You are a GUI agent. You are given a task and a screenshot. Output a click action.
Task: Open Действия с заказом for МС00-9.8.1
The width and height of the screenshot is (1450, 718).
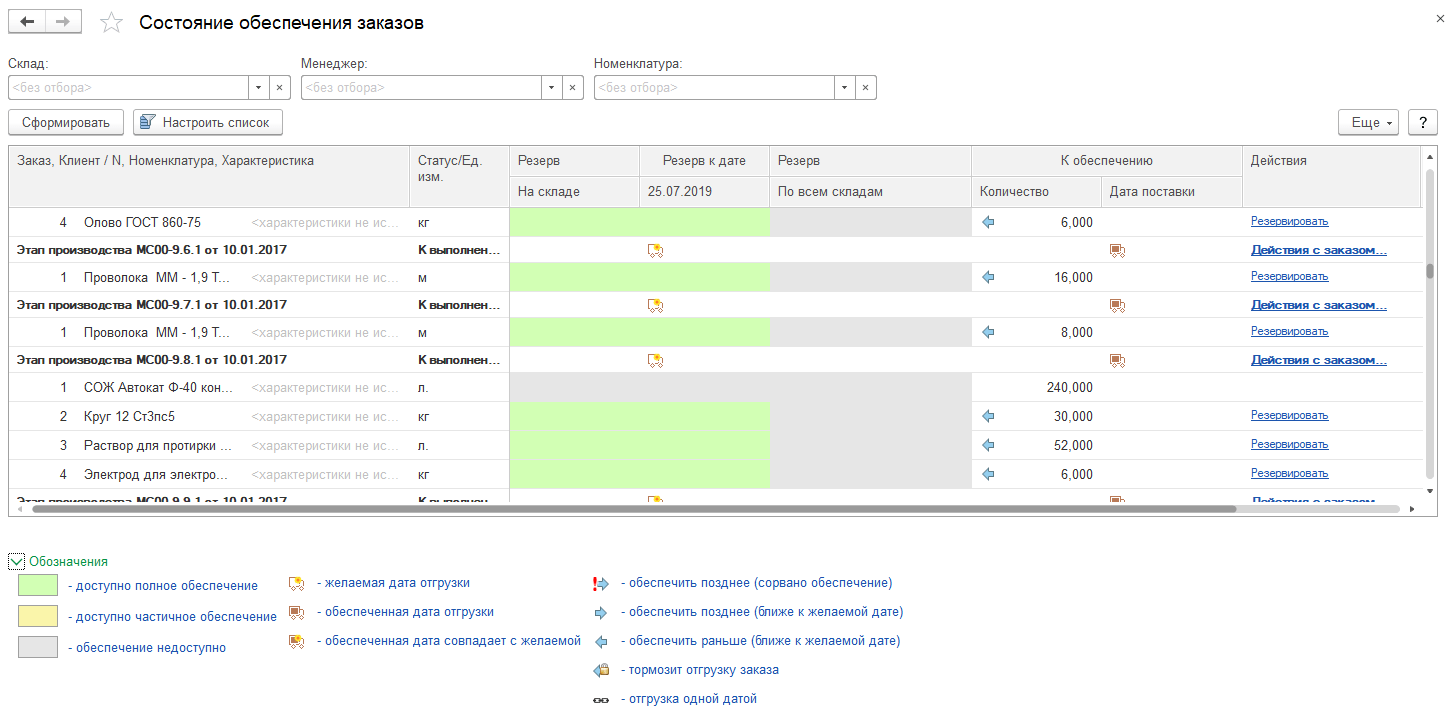tap(1318, 360)
